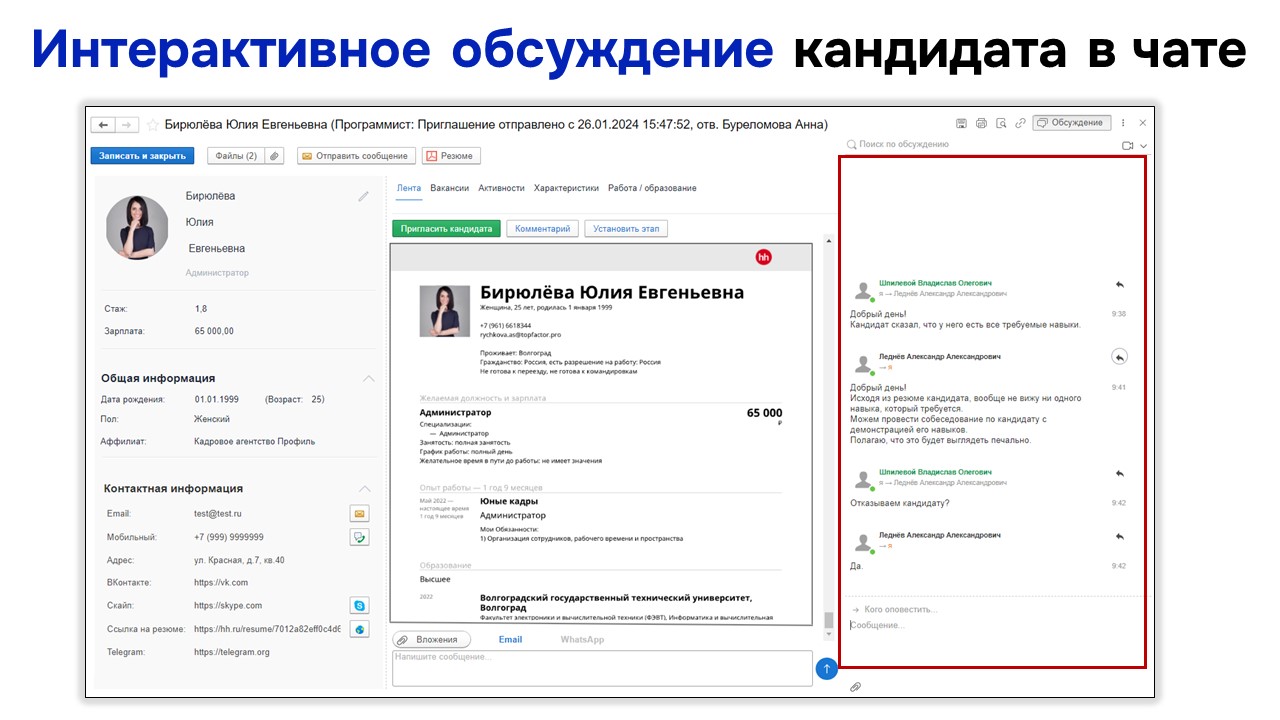Switch message channel to WhatsApp
The height and width of the screenshot is (720, 1280).
(582, 640)
